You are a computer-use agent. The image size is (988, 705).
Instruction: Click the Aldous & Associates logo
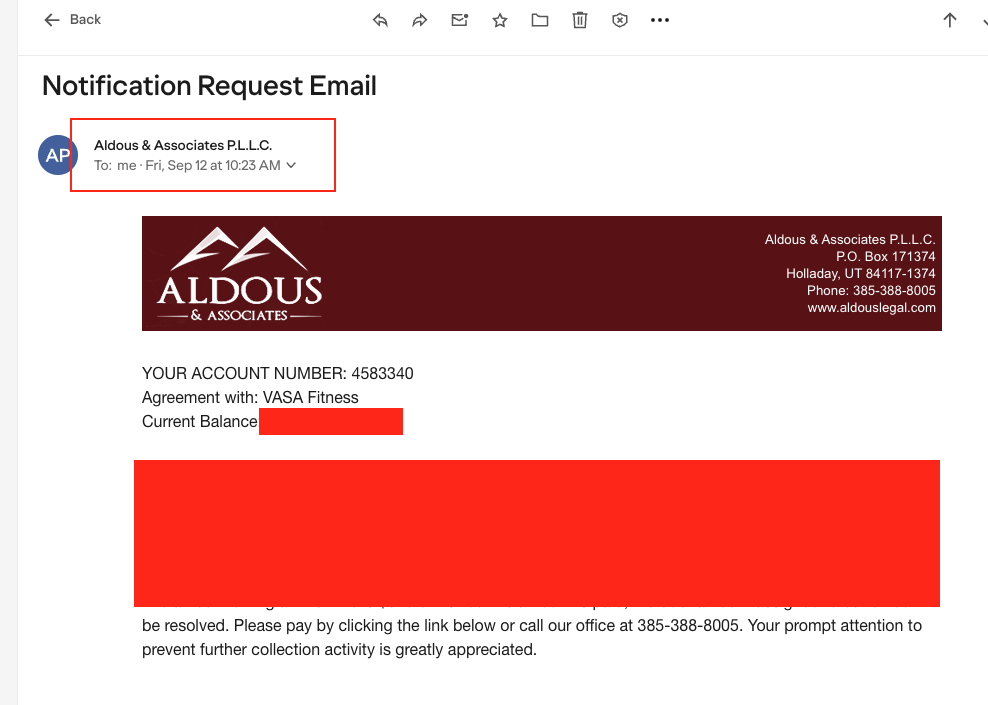240,275
